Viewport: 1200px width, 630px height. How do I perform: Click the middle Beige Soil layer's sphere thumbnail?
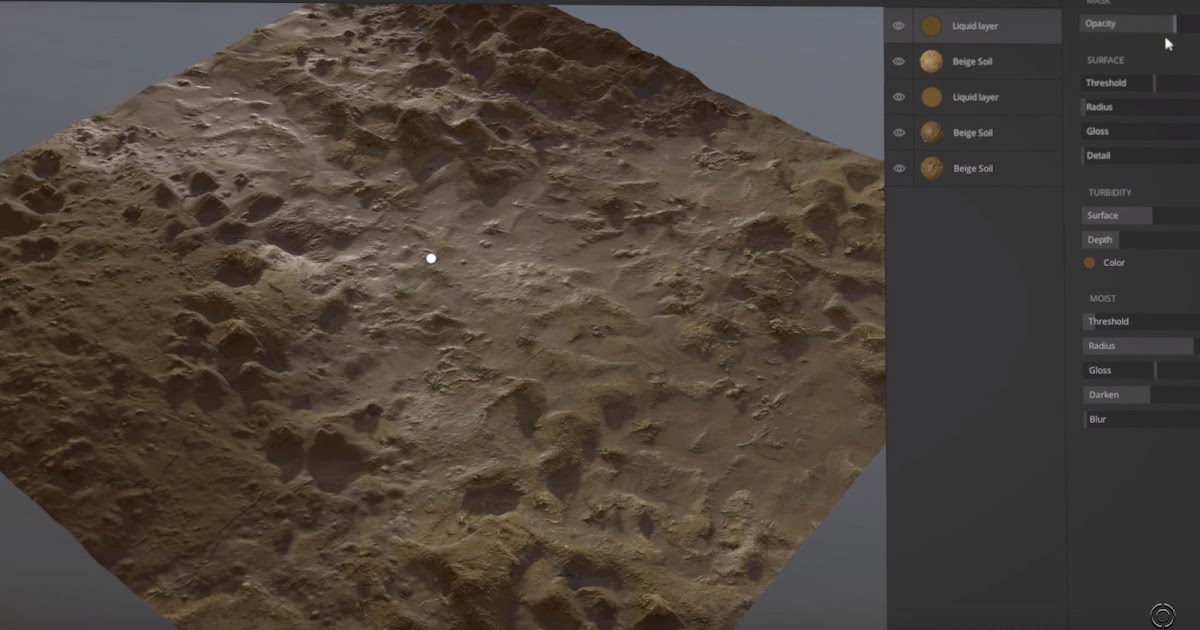tap(931, 133)
